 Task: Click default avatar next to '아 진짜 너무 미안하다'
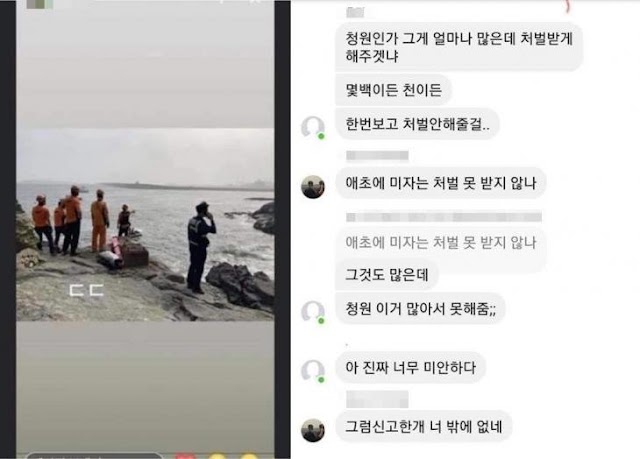point(313,371)
